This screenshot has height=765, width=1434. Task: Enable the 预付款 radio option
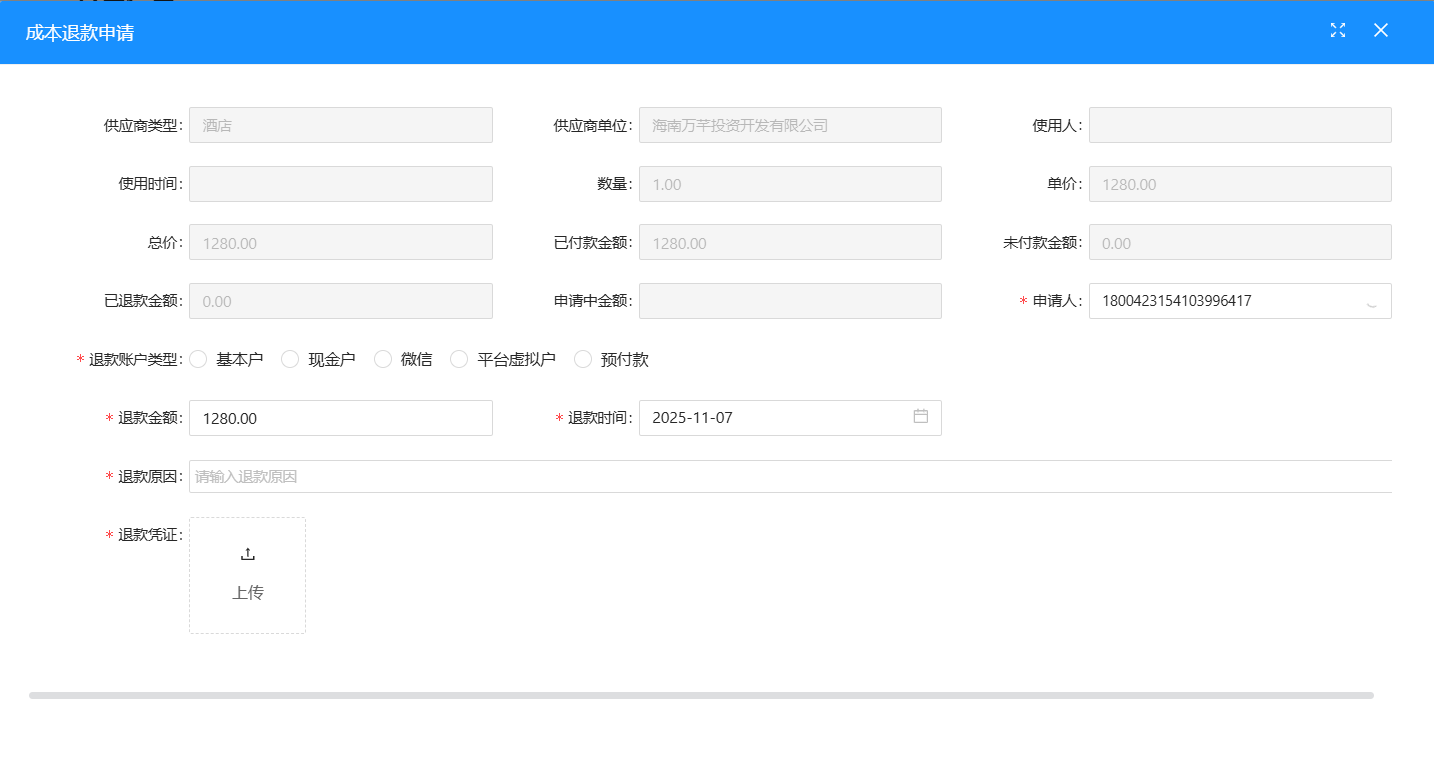[583, 359]
